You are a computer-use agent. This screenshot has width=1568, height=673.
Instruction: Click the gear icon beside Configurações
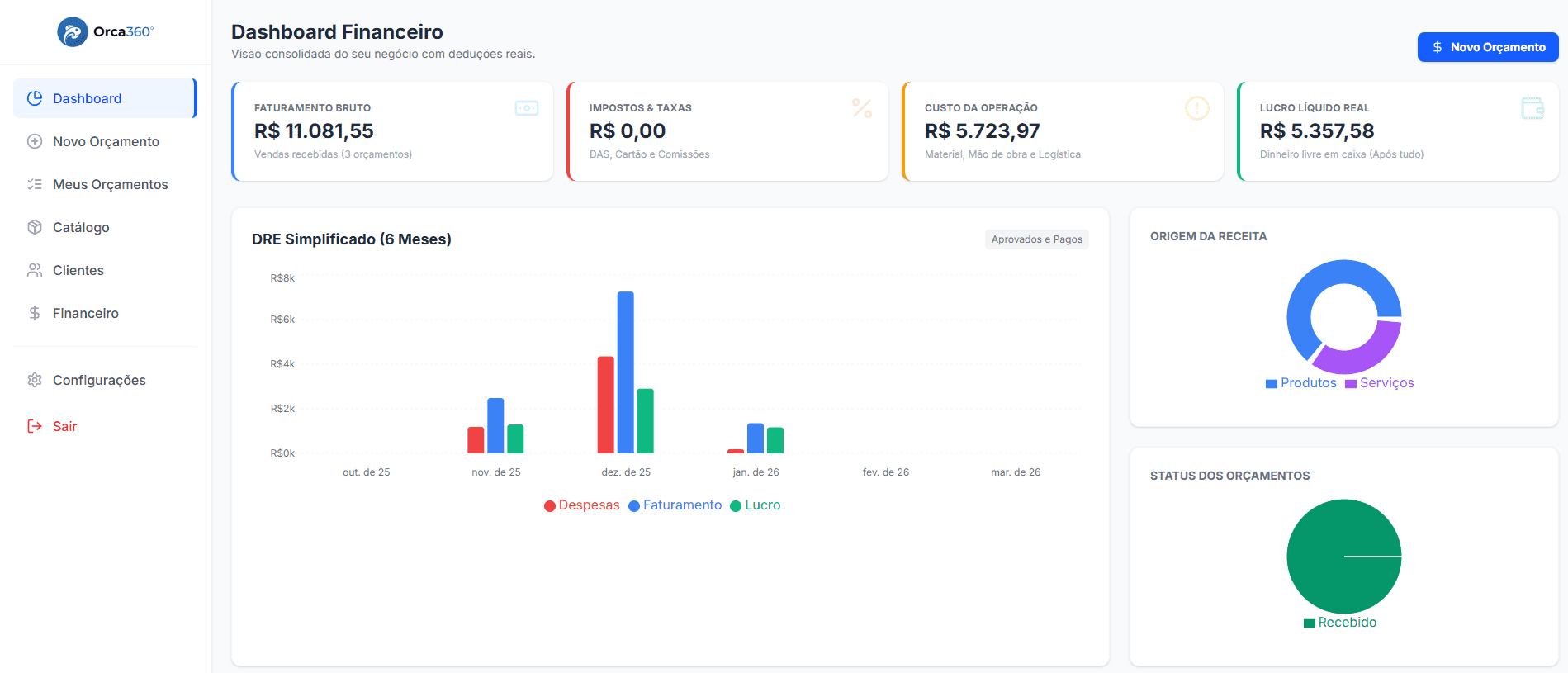point(35,380)
